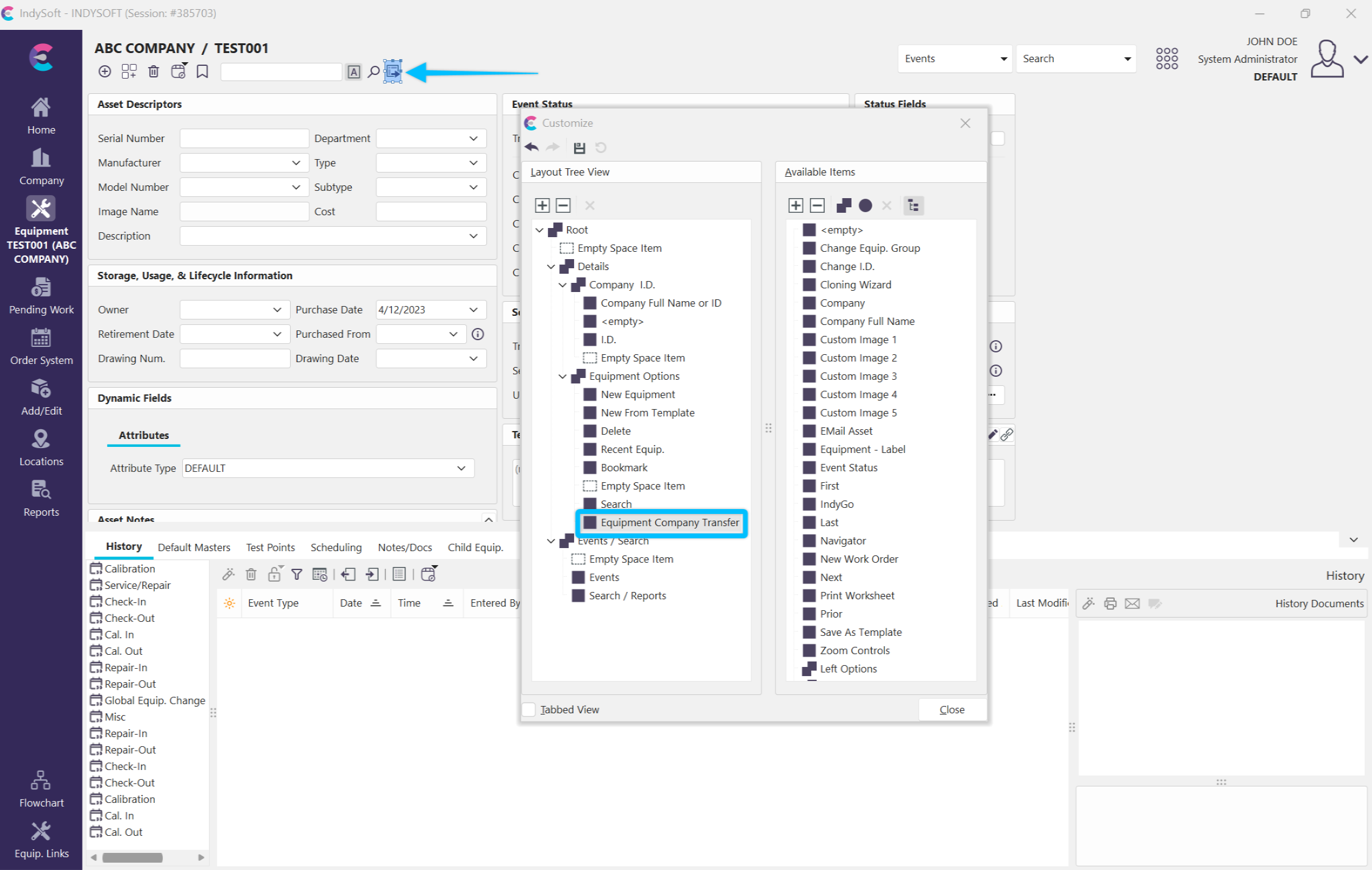Screen dimensions: 1372x870
Task: Click the save icon in Customize dialog
Action: coord(579,148)
